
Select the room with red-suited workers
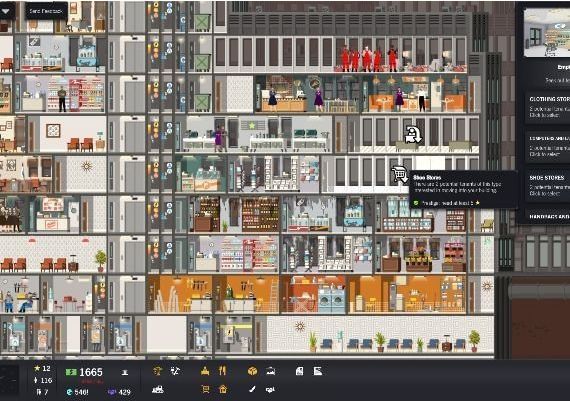click(340, 54)
